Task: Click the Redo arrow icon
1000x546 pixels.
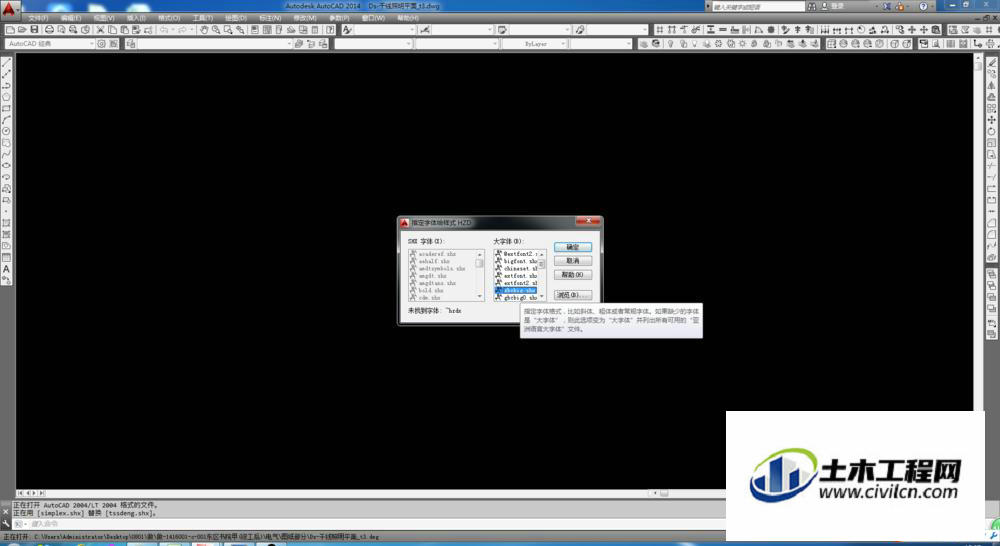Action: click(182, 29)
